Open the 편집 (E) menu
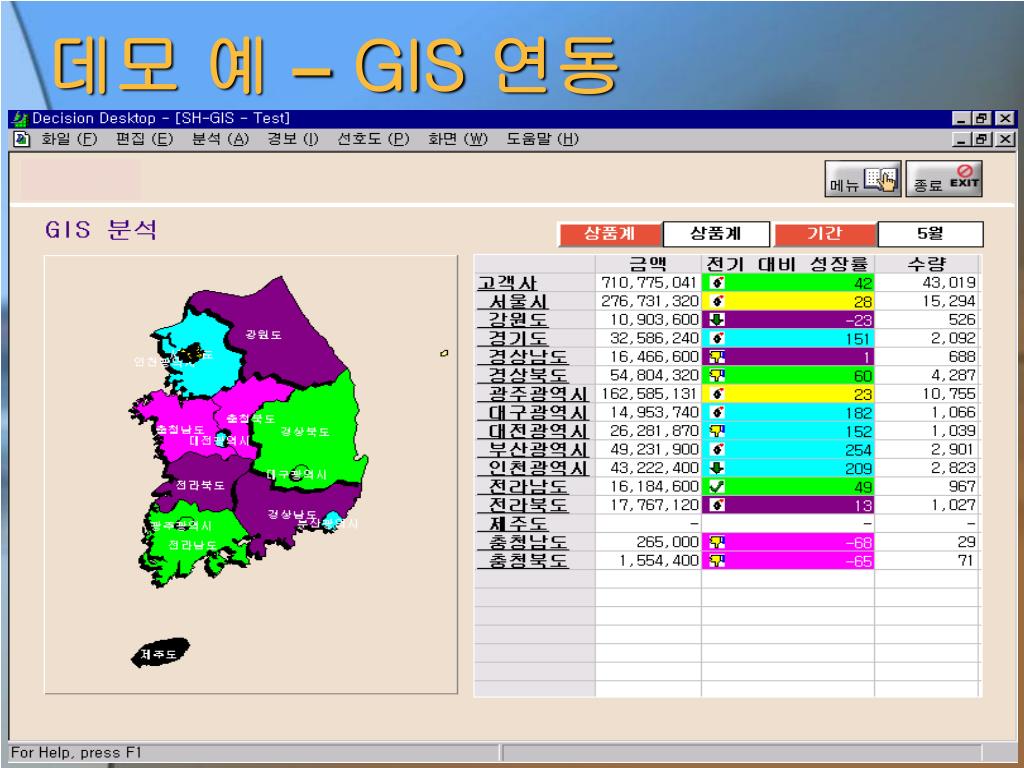The width and height of the screenshot is (1024, 768). point(144,139)
